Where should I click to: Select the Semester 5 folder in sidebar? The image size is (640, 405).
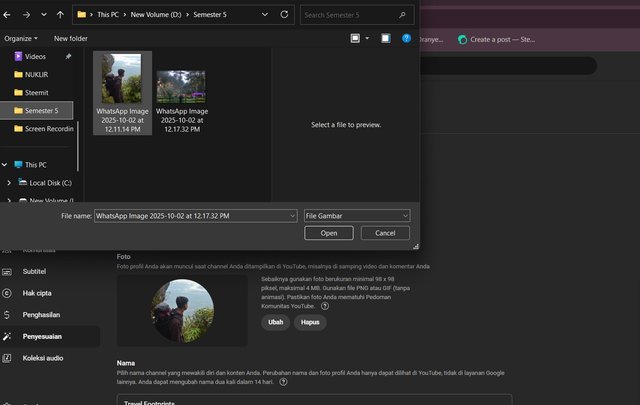[36, 110]
